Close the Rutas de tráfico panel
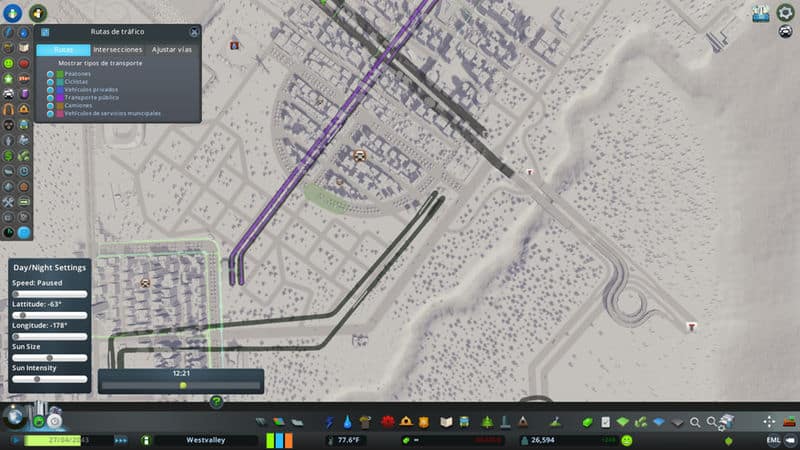 coord(193,32)
